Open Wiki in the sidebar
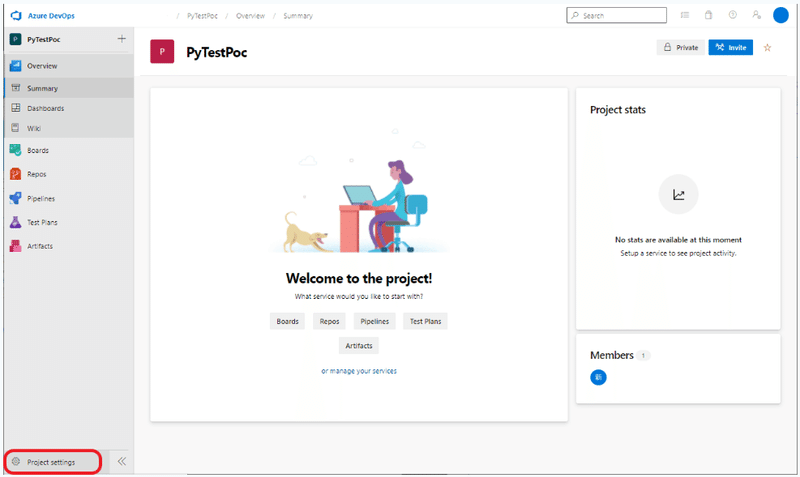 pos(69,128)
